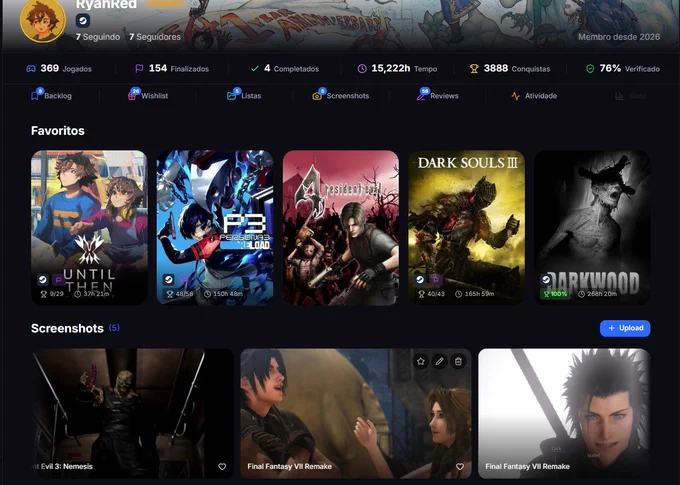Like the Resident Evil 3: Nemesis screenshot with the heart
Screen dimensions: 680x485
222,467
